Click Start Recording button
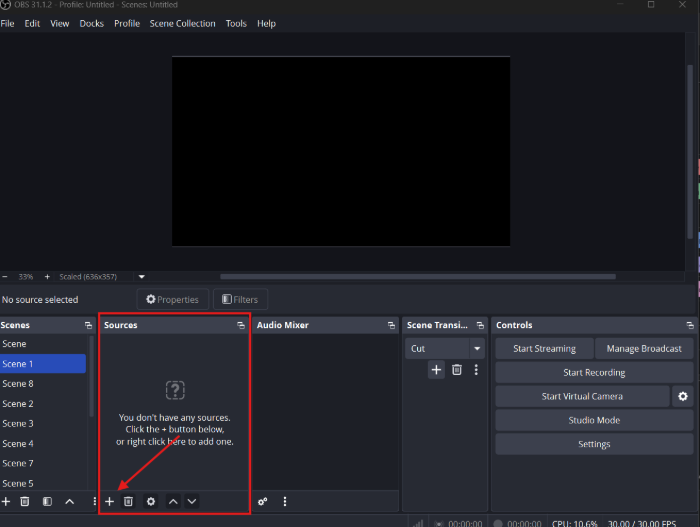 pos(594,372)
